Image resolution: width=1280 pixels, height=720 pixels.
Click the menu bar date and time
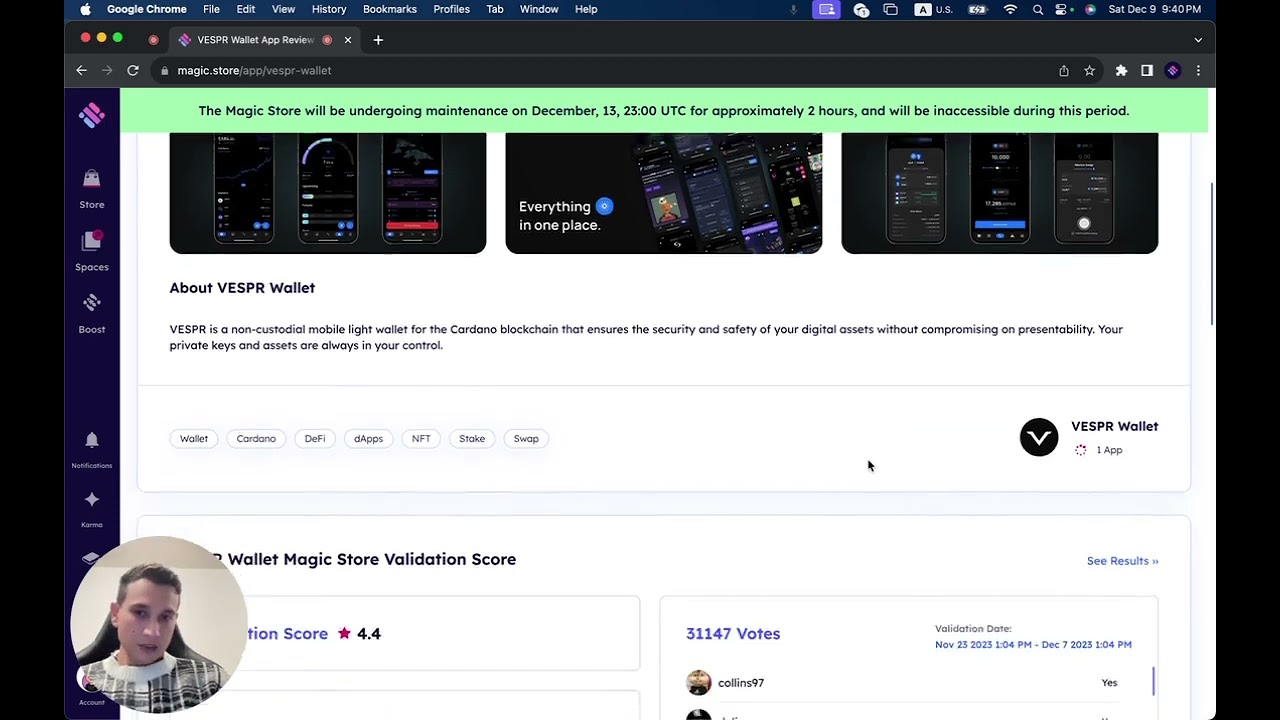[x=1155, y=9]
